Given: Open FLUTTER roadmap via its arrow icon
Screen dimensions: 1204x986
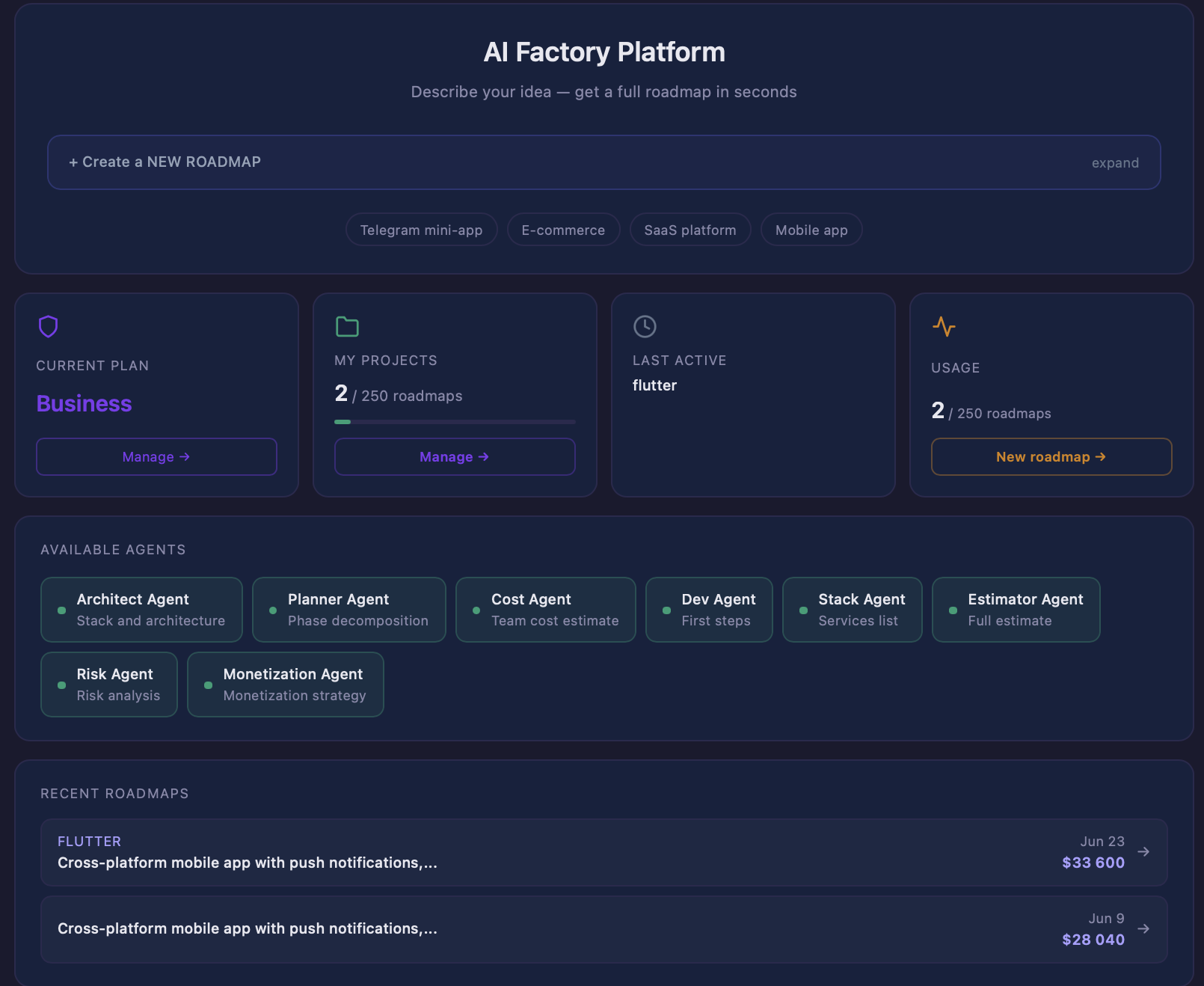Looking at the screenshot, I should pyautogui.click(x=1143, y=851).
